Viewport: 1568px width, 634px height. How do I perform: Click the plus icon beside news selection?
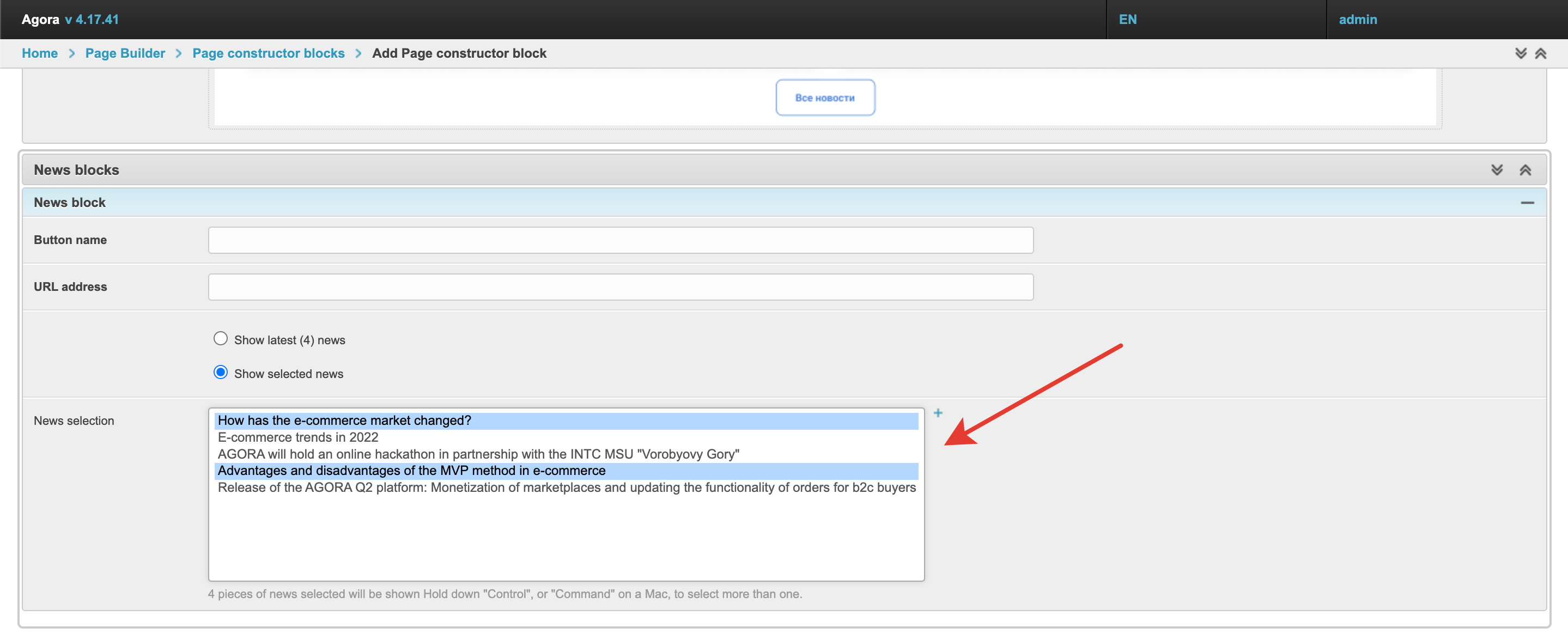tap(938, 413)
